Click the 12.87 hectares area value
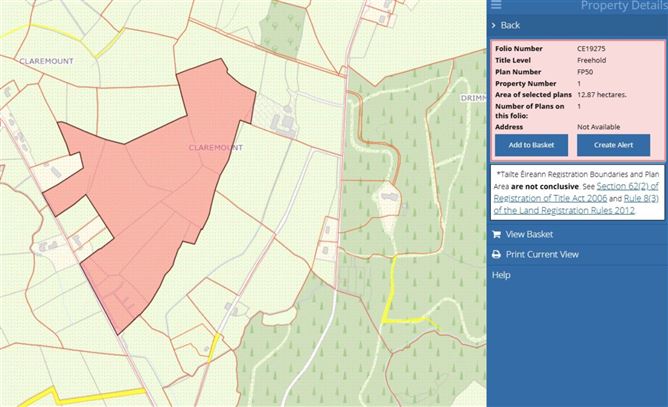This screenshot has height=407, width=668. [x=602, y=95]
